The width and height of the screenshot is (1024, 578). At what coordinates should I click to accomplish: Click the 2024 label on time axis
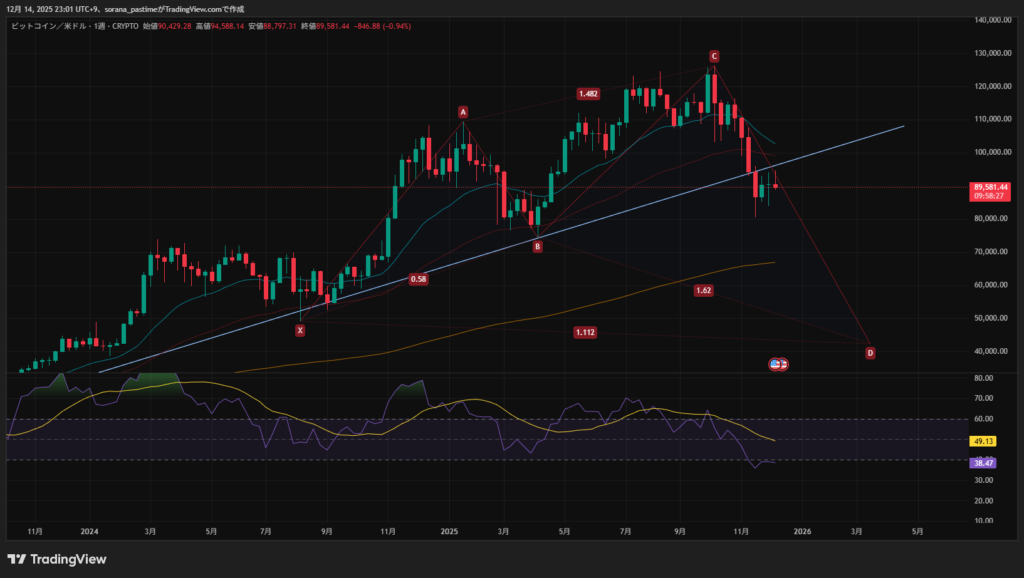point(88,532)
